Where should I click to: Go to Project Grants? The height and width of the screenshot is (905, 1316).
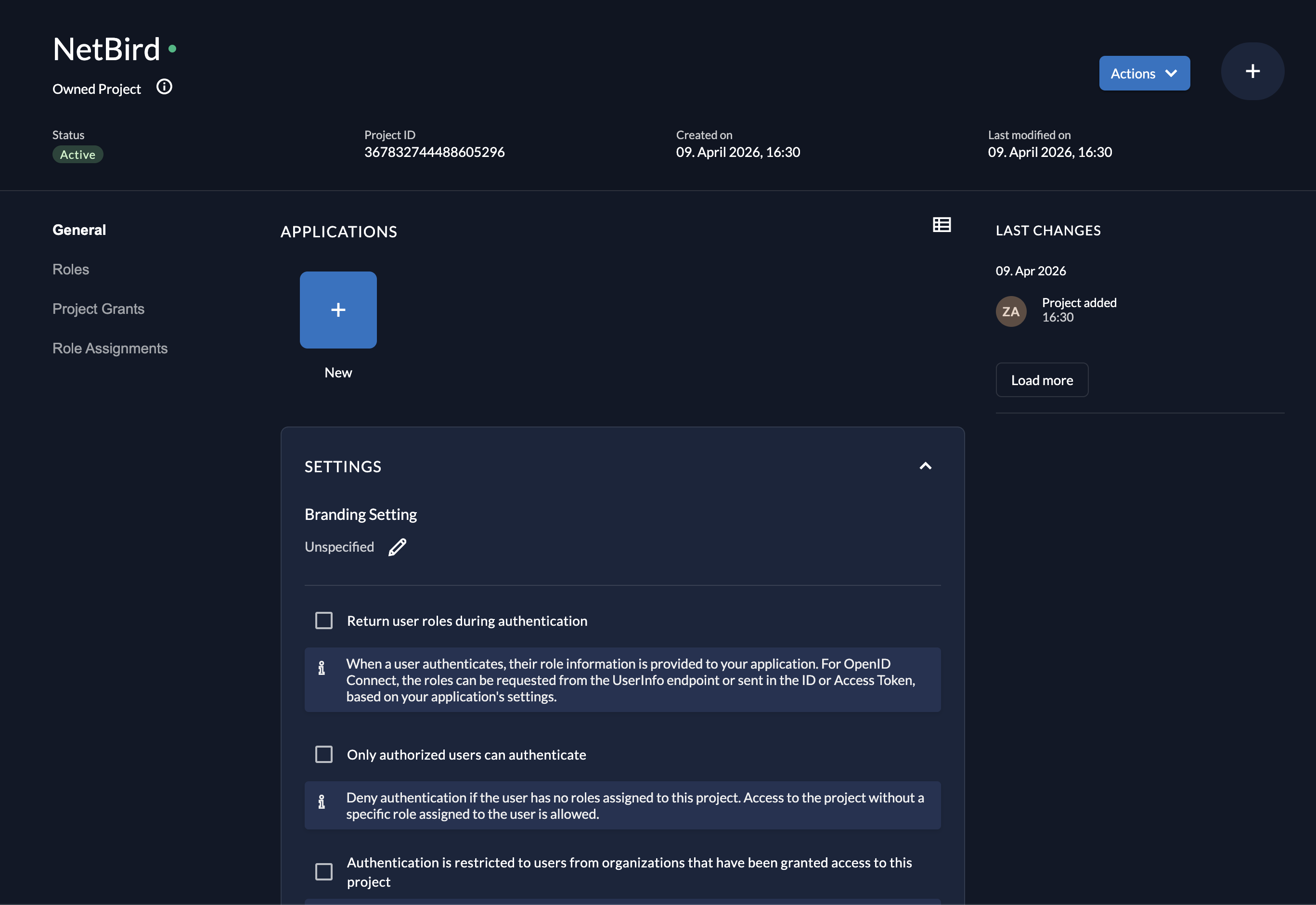[x=98, y=309]
